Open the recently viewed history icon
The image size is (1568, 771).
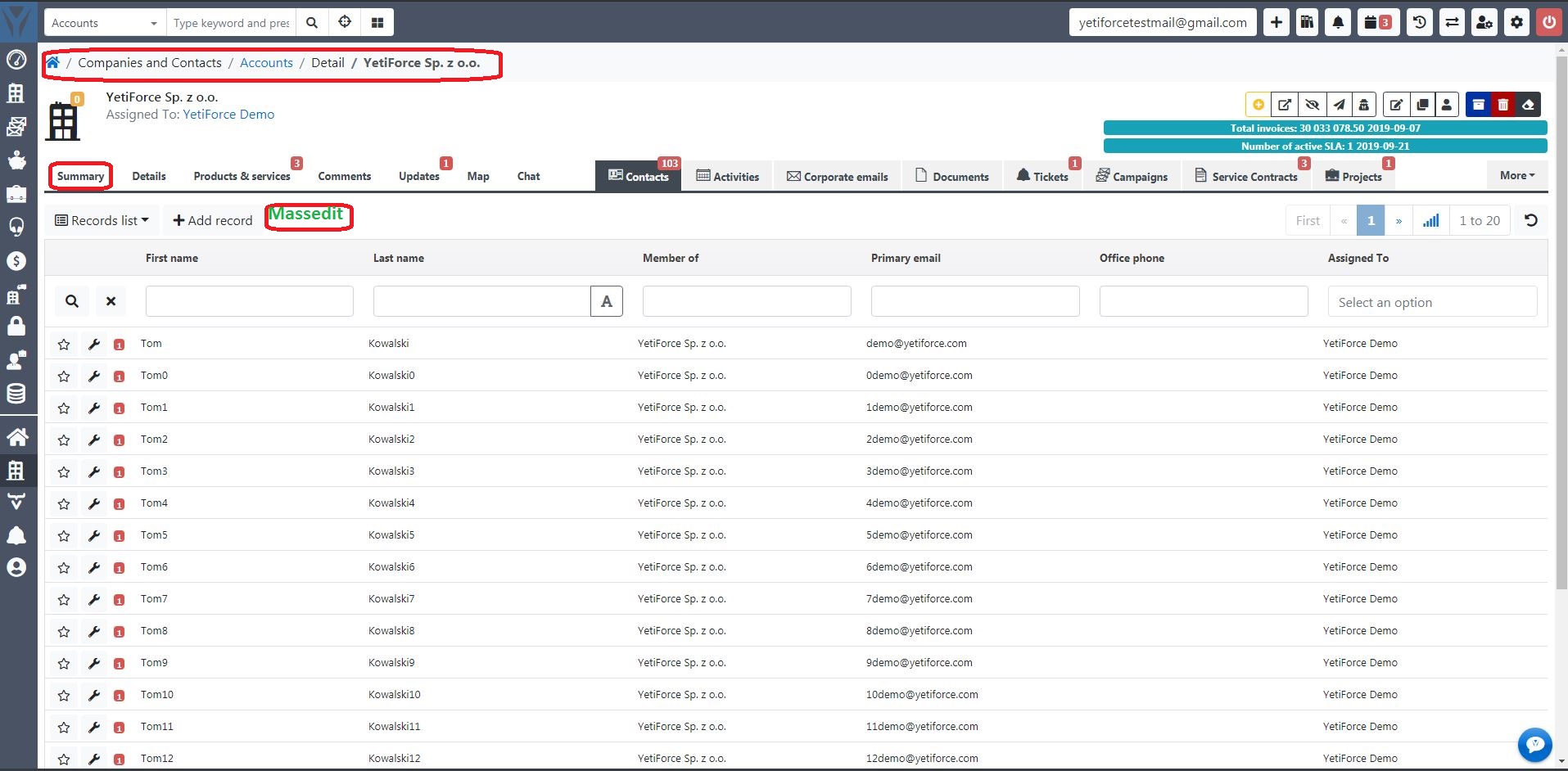click(1419, 22)
